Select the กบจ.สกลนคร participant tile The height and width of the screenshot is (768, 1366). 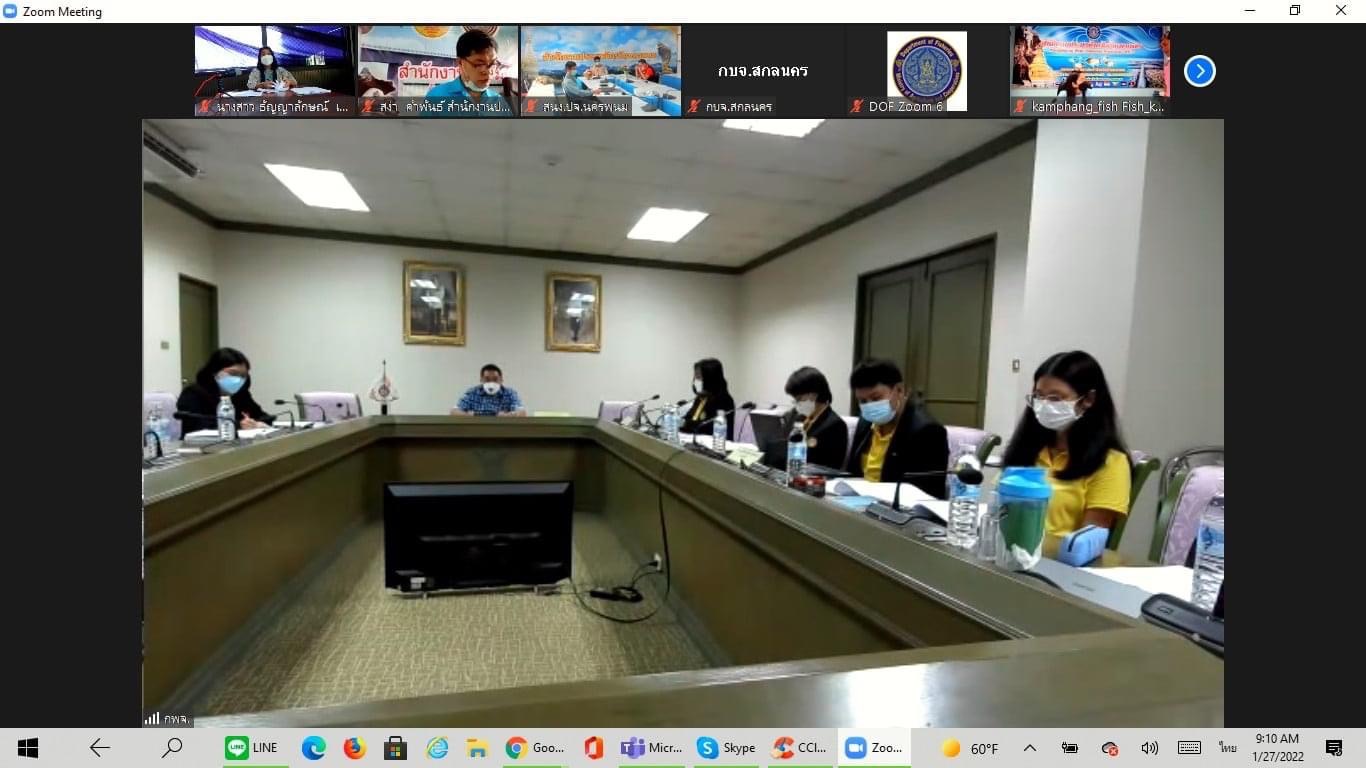[x=764, y=71]
